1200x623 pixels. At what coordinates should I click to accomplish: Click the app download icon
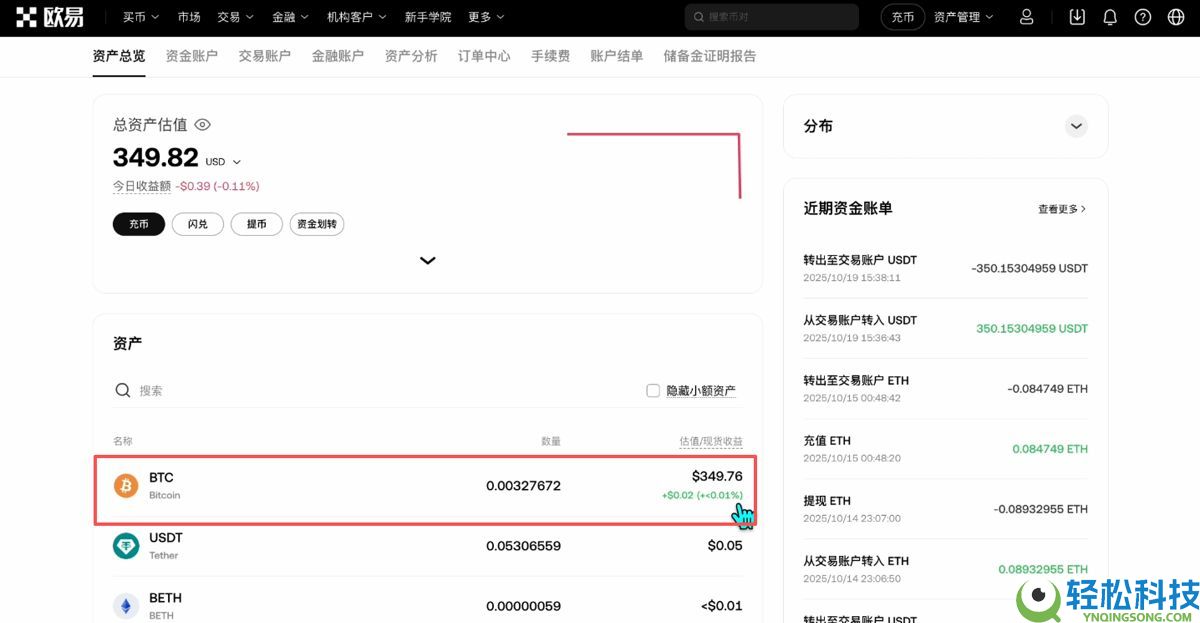pos(1076,16)
